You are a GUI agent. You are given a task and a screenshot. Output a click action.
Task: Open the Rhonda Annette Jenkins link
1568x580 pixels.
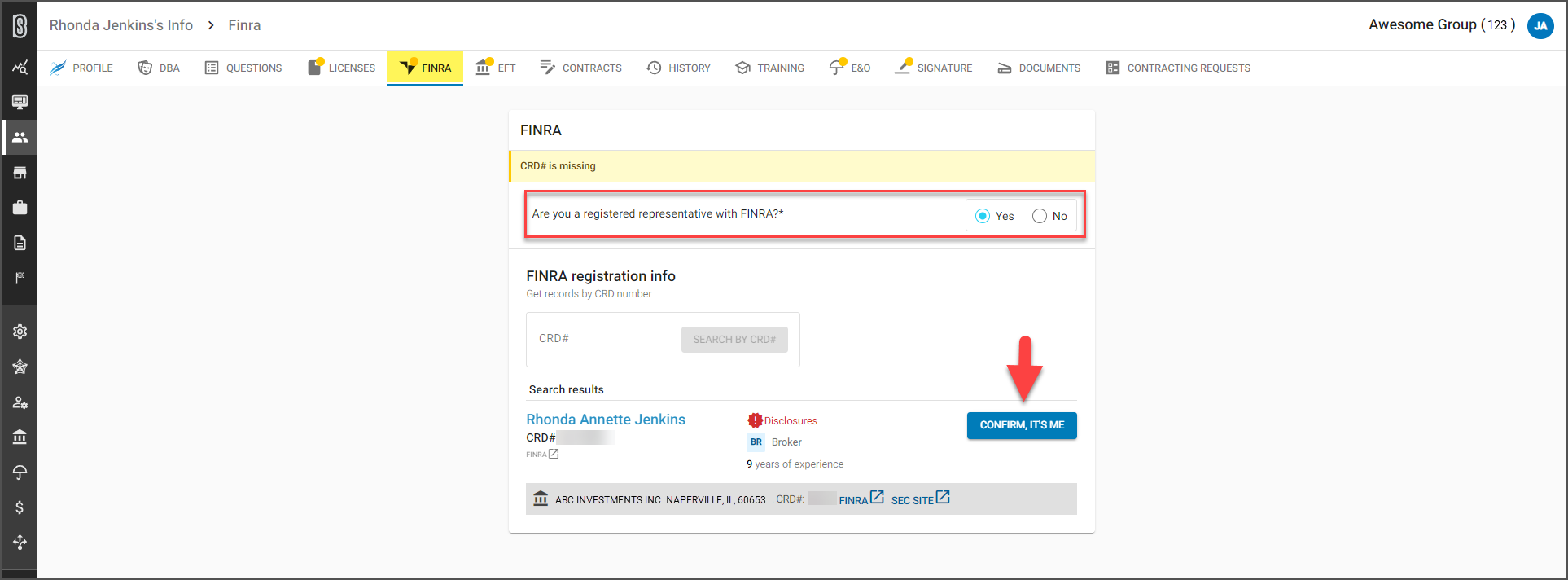coord(606,420)
